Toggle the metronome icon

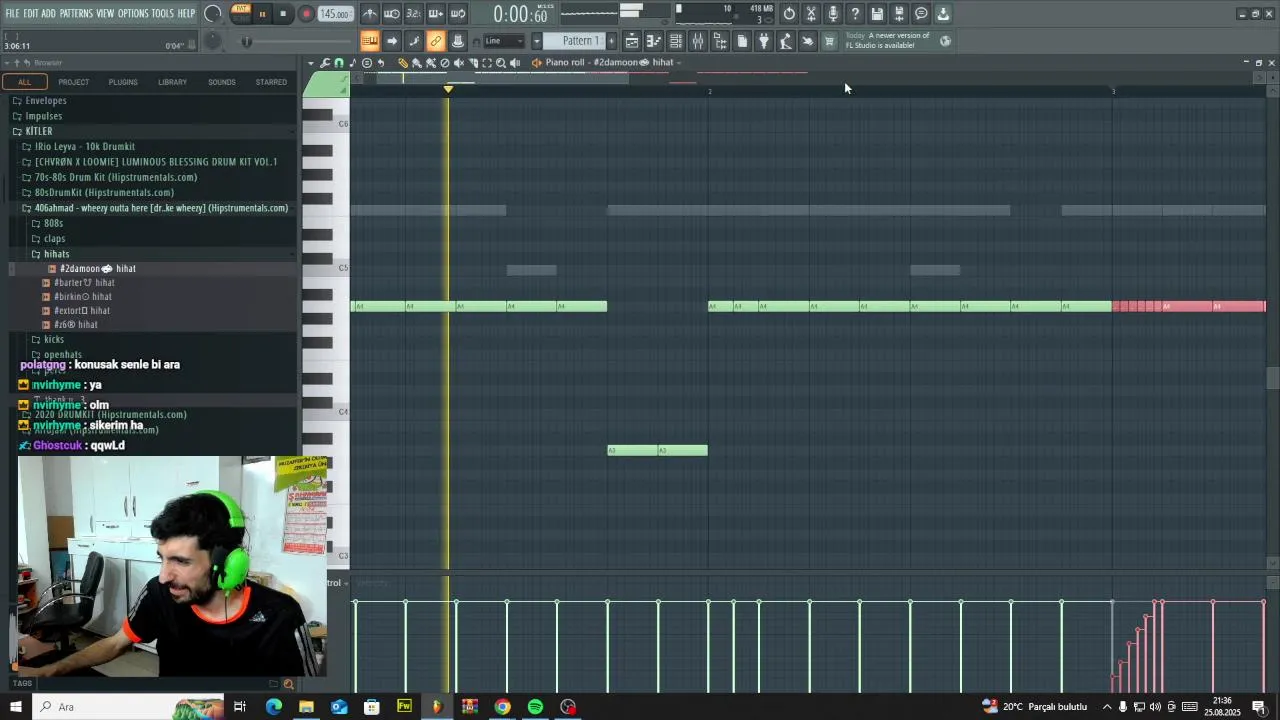click(x=370, y=14)
